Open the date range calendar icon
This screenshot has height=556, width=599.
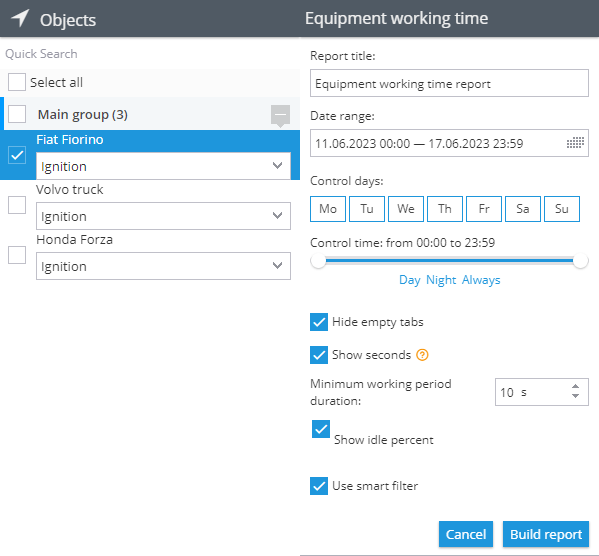575,143
